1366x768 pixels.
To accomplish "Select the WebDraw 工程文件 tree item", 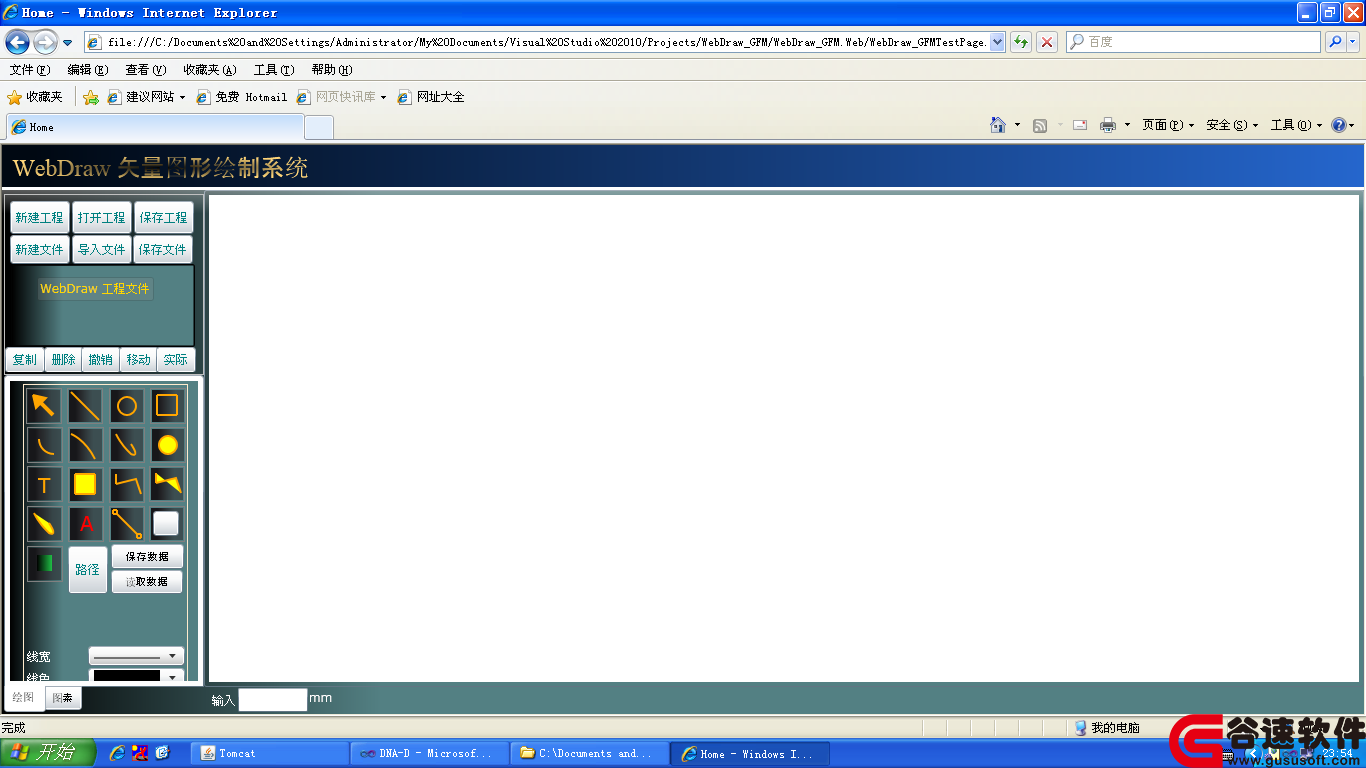I will coord(95,289).
